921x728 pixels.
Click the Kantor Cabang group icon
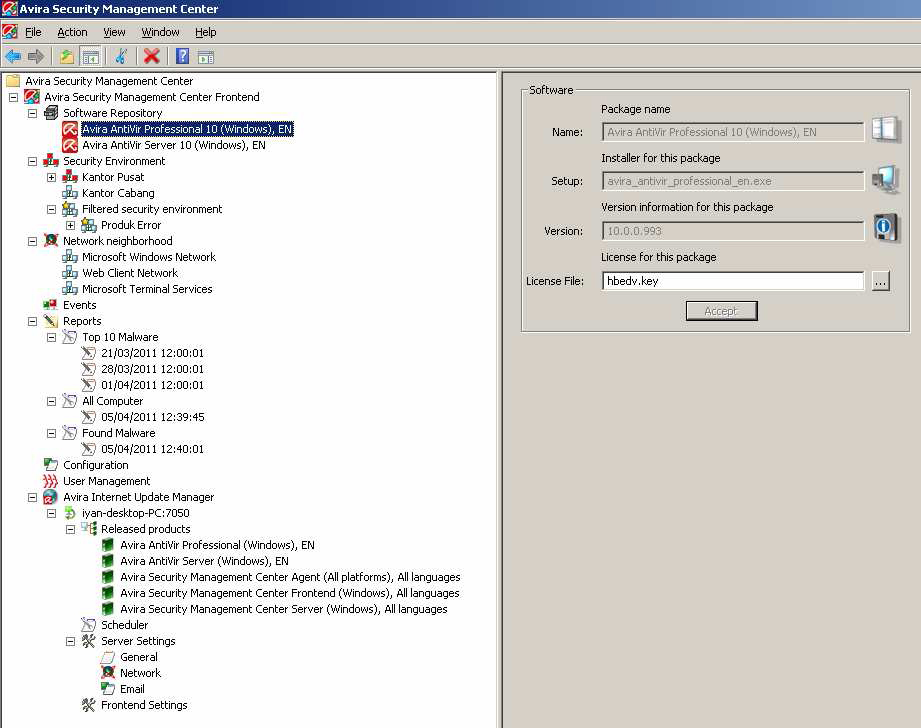[70, 193]
